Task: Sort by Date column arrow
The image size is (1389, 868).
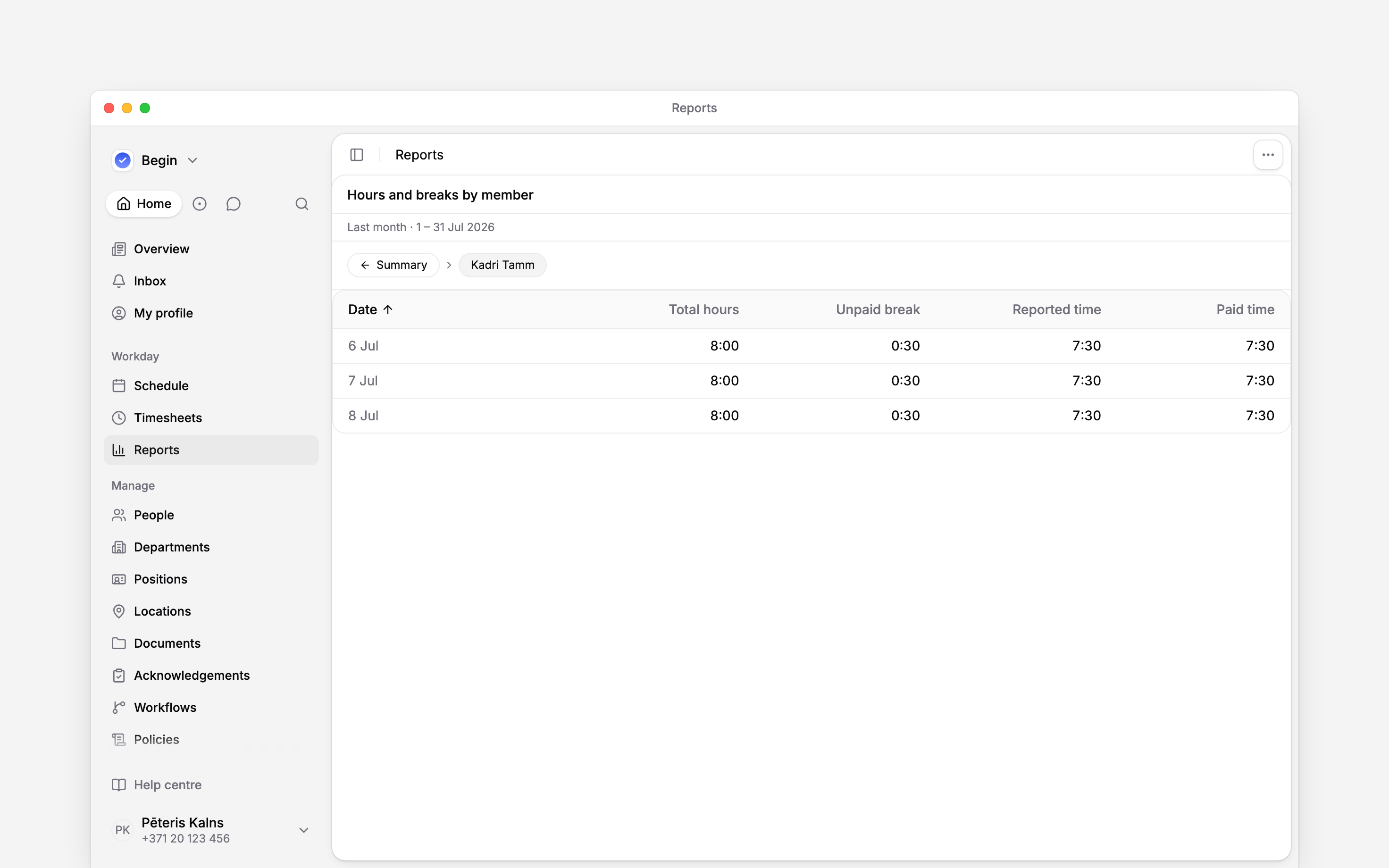Action: pos(388,309)
